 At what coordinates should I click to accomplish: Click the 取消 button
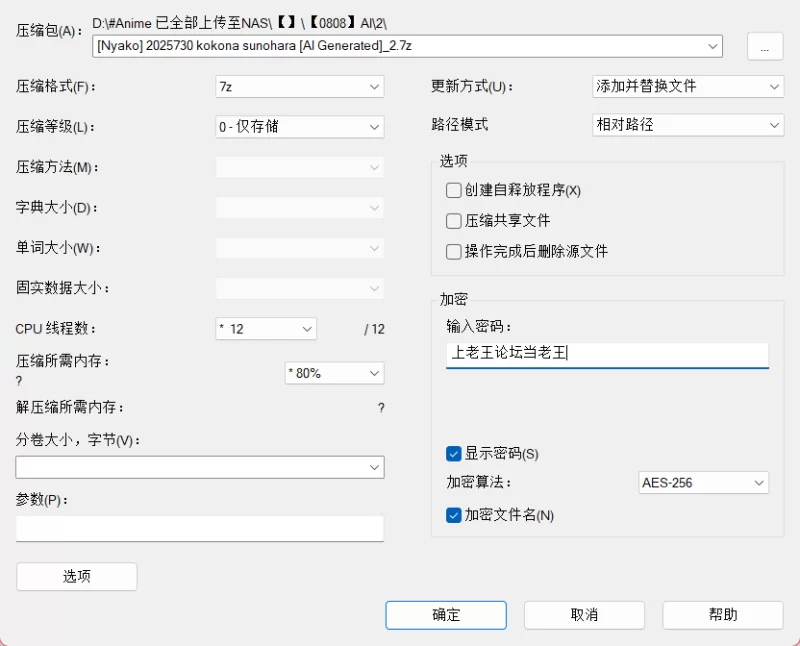pos(584,615)
